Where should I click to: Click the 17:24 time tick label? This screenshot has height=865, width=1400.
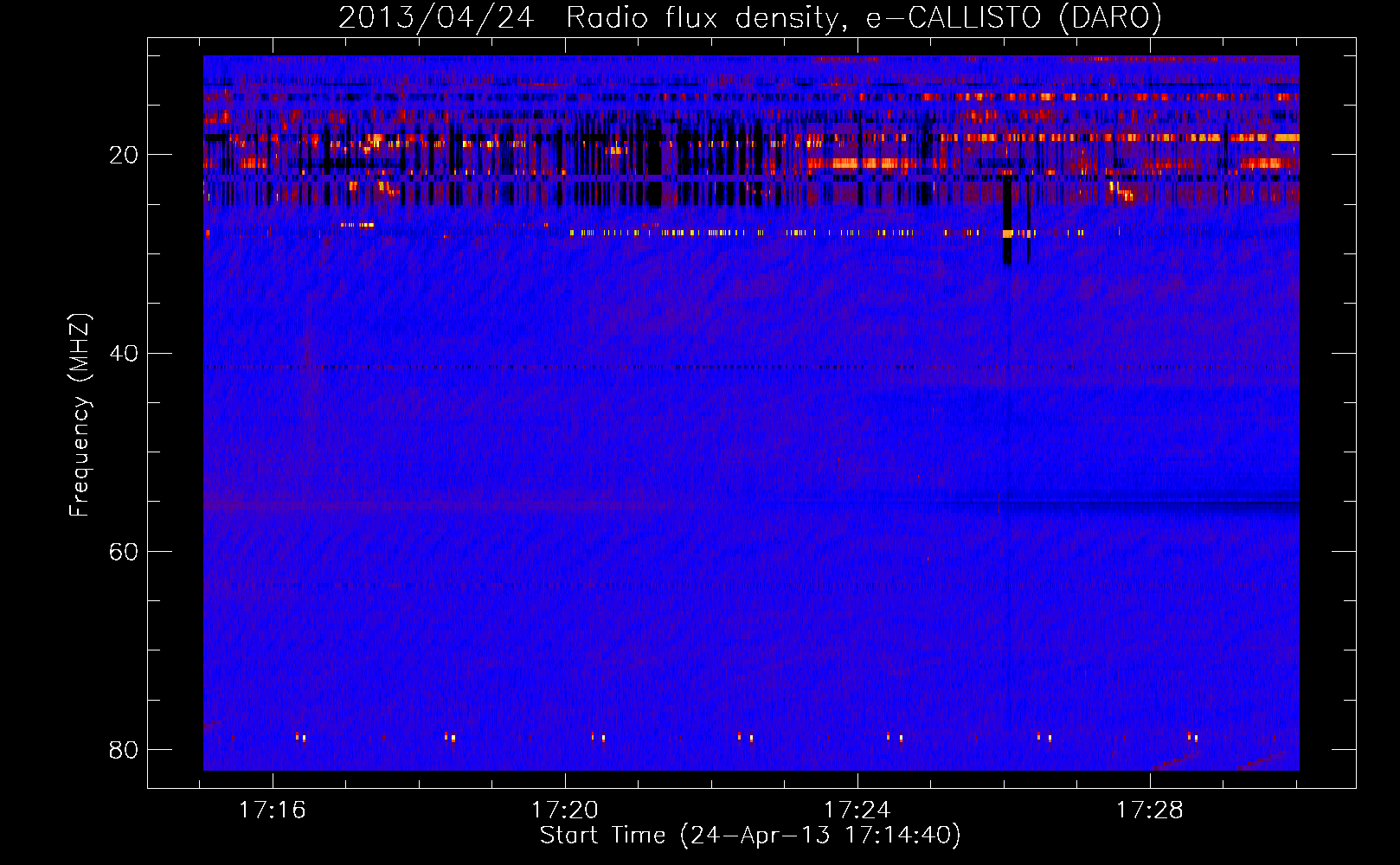(857, 811)
